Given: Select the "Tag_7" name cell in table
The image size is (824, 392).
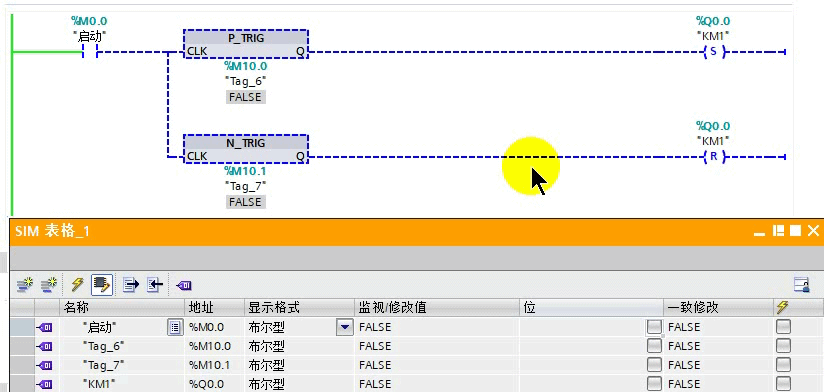Looking at the screenshot, I should (x=121, y=365).
